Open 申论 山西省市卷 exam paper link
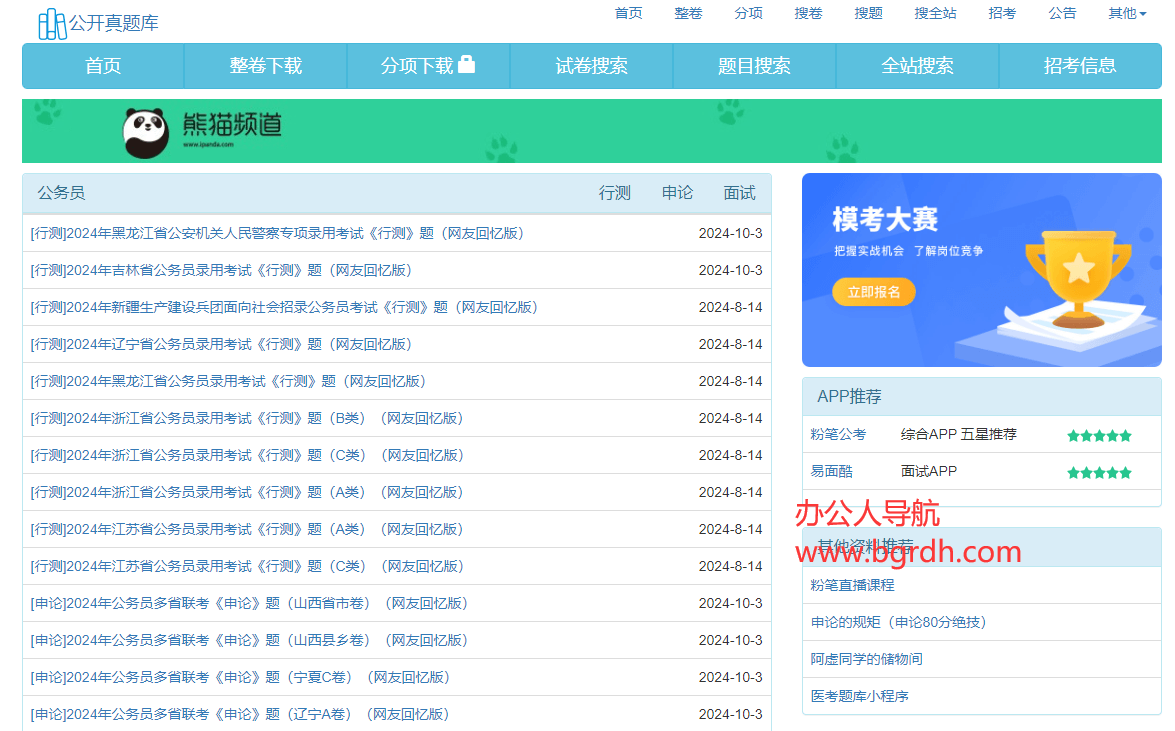 [249, 603]
